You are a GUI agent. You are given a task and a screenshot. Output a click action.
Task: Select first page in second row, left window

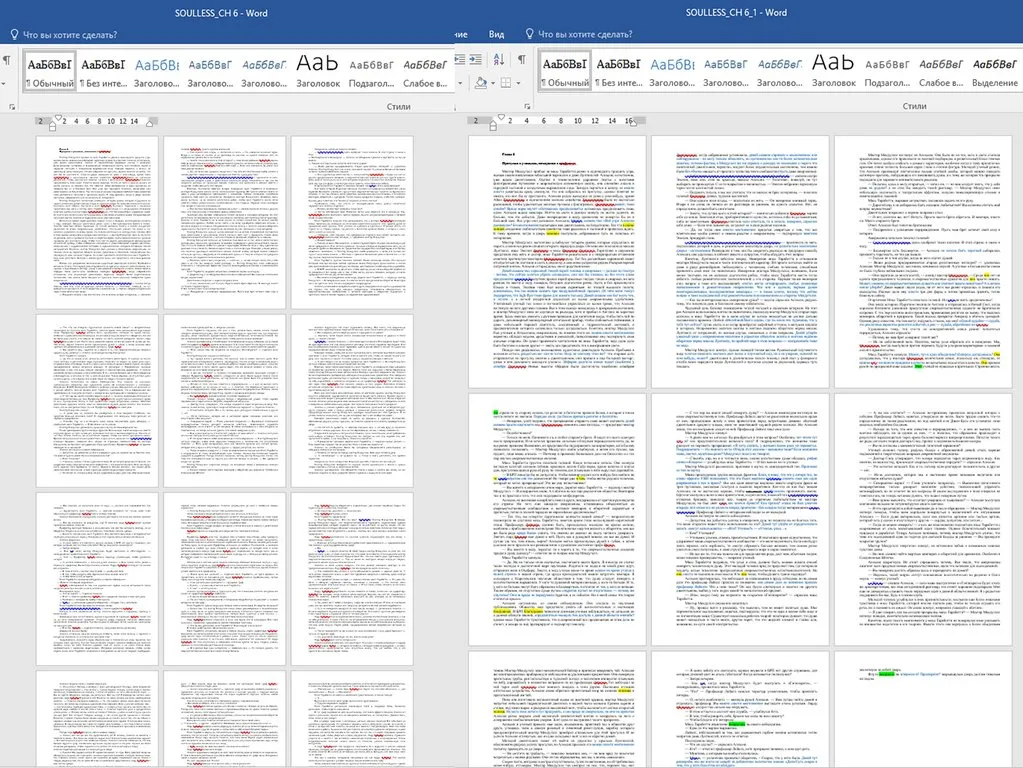(97, 401)
